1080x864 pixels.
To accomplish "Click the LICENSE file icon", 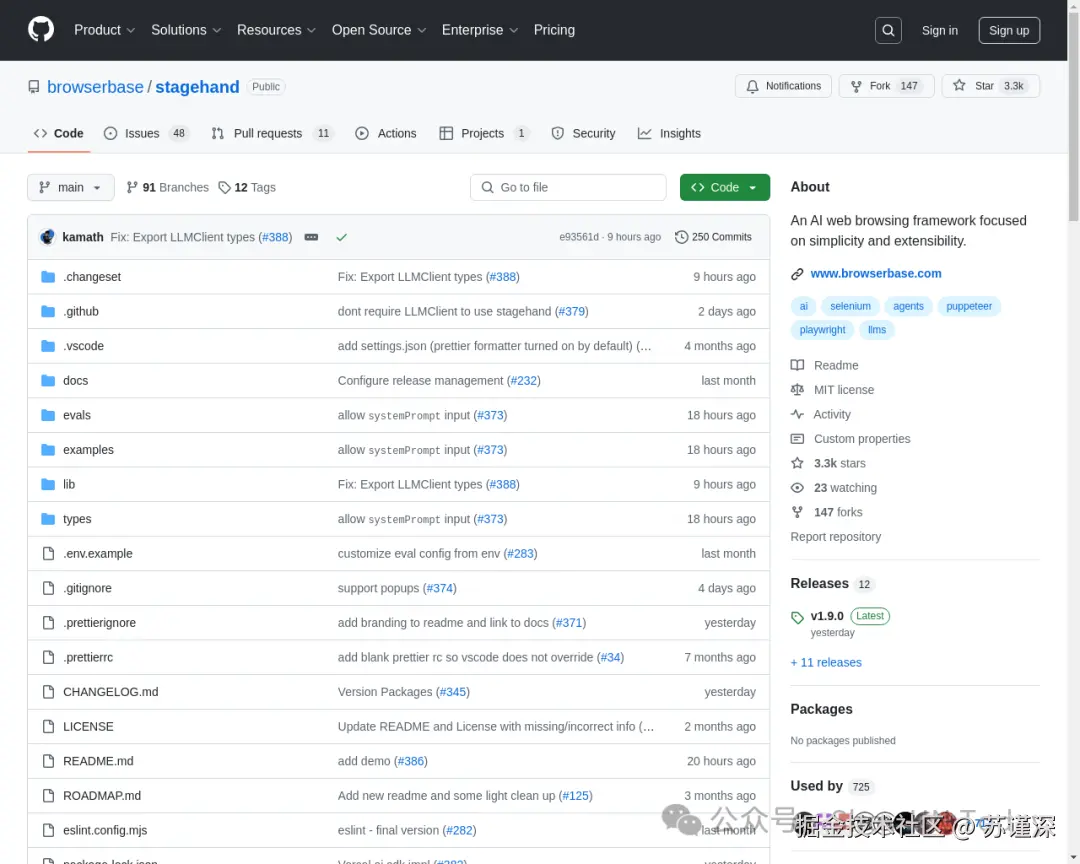I will 48,726.
